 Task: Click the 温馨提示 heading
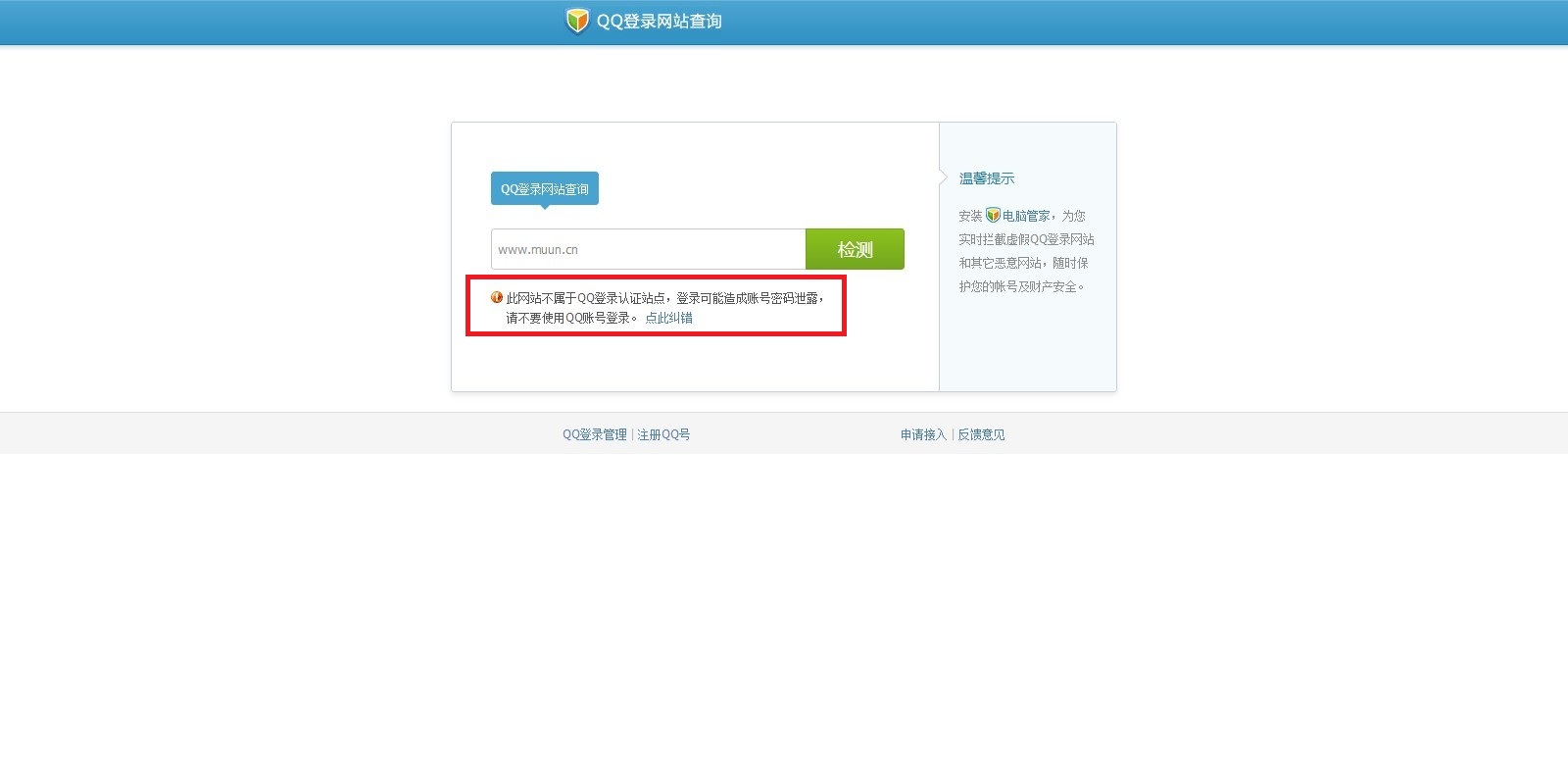987,178
